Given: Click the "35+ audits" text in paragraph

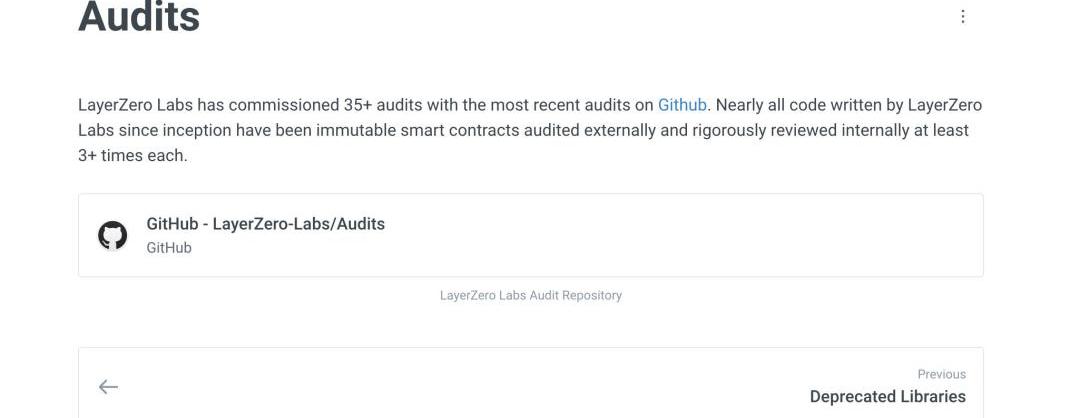Looking at the screenshot, I should [x=393, y=105].
